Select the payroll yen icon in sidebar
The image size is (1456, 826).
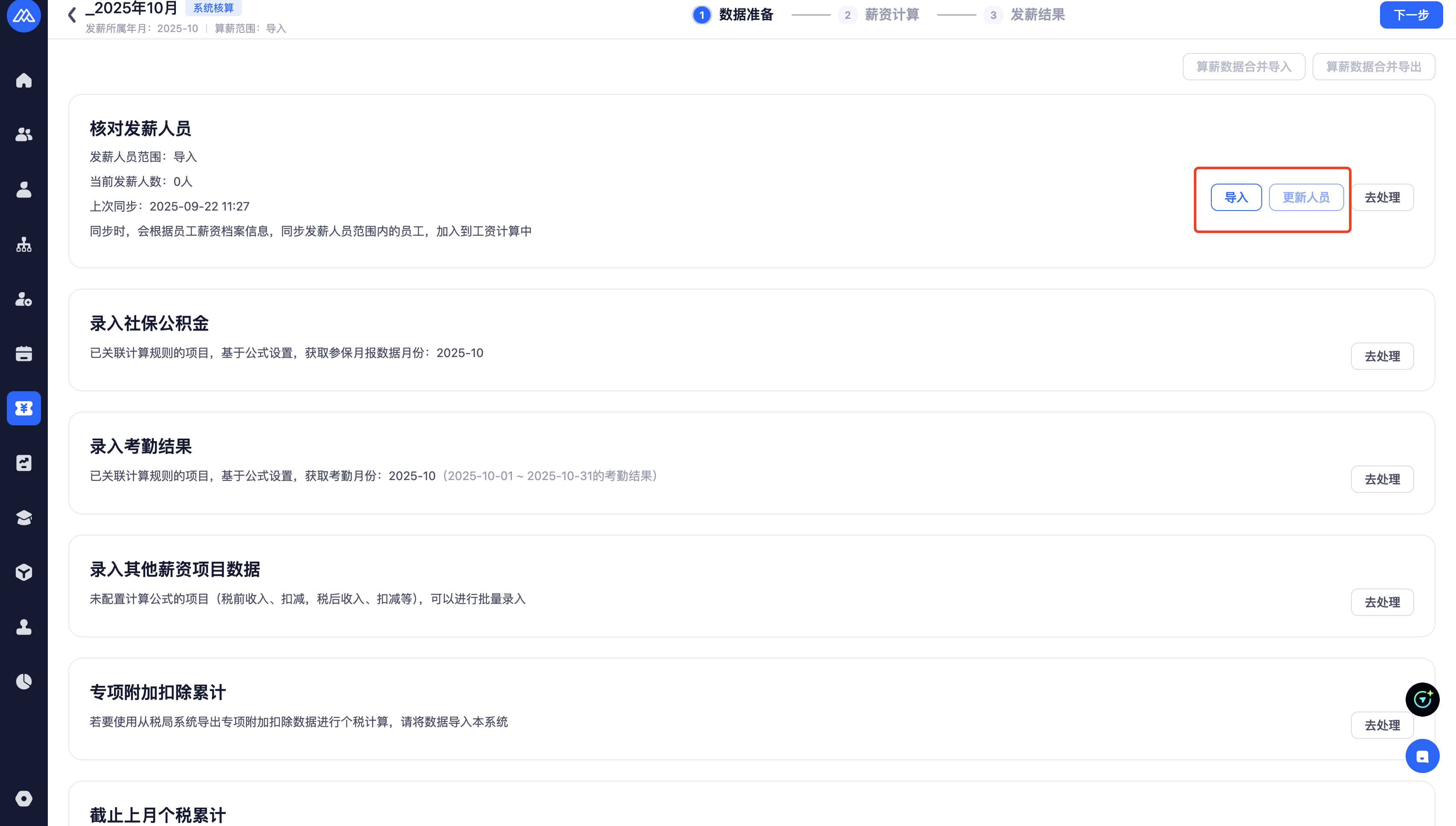coord(24,408)
